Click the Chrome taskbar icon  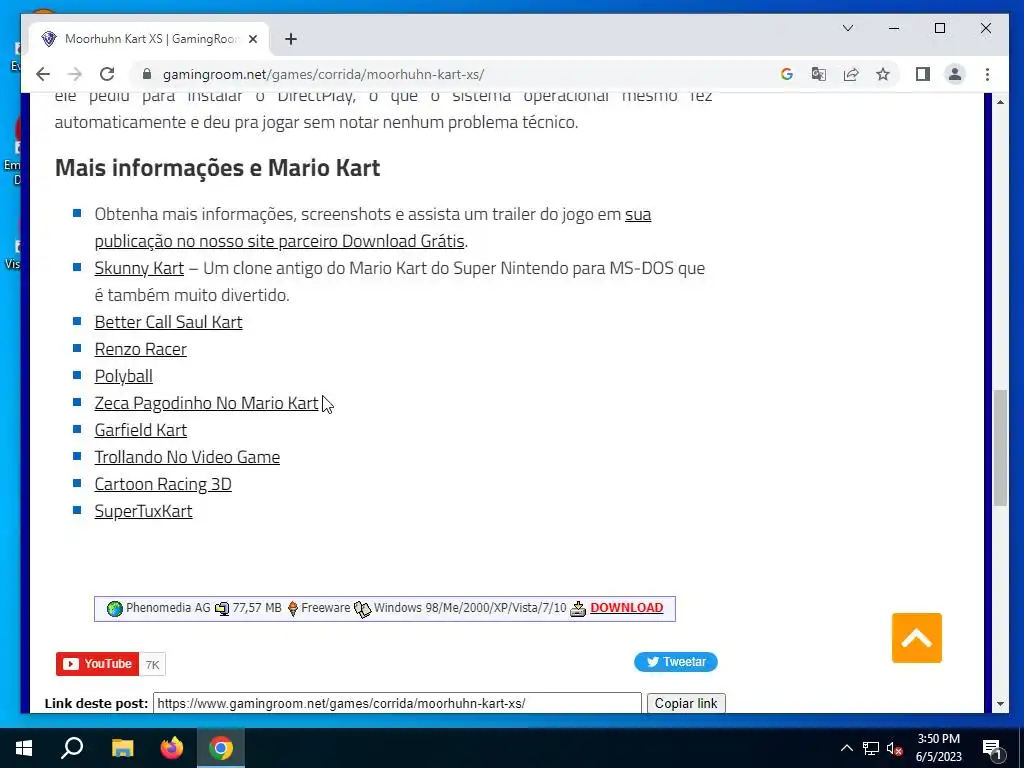coord(221,748)
